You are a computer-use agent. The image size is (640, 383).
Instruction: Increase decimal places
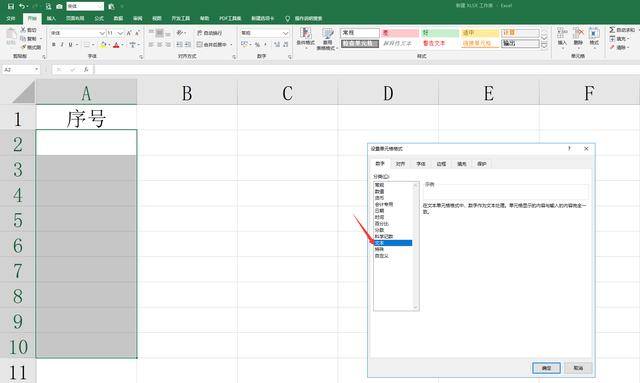[x=277, y=45]
